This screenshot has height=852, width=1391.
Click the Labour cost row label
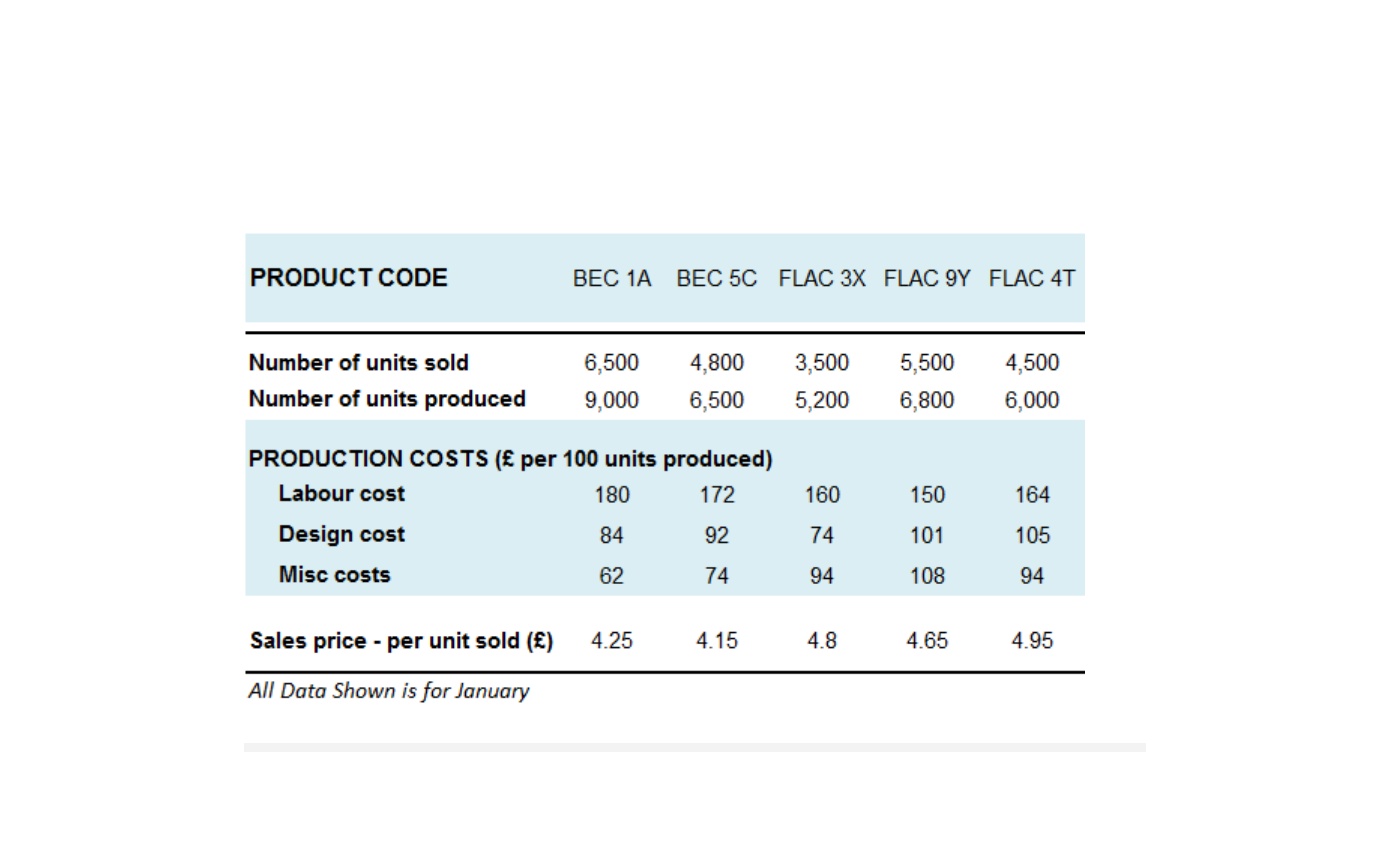[342, 493]
